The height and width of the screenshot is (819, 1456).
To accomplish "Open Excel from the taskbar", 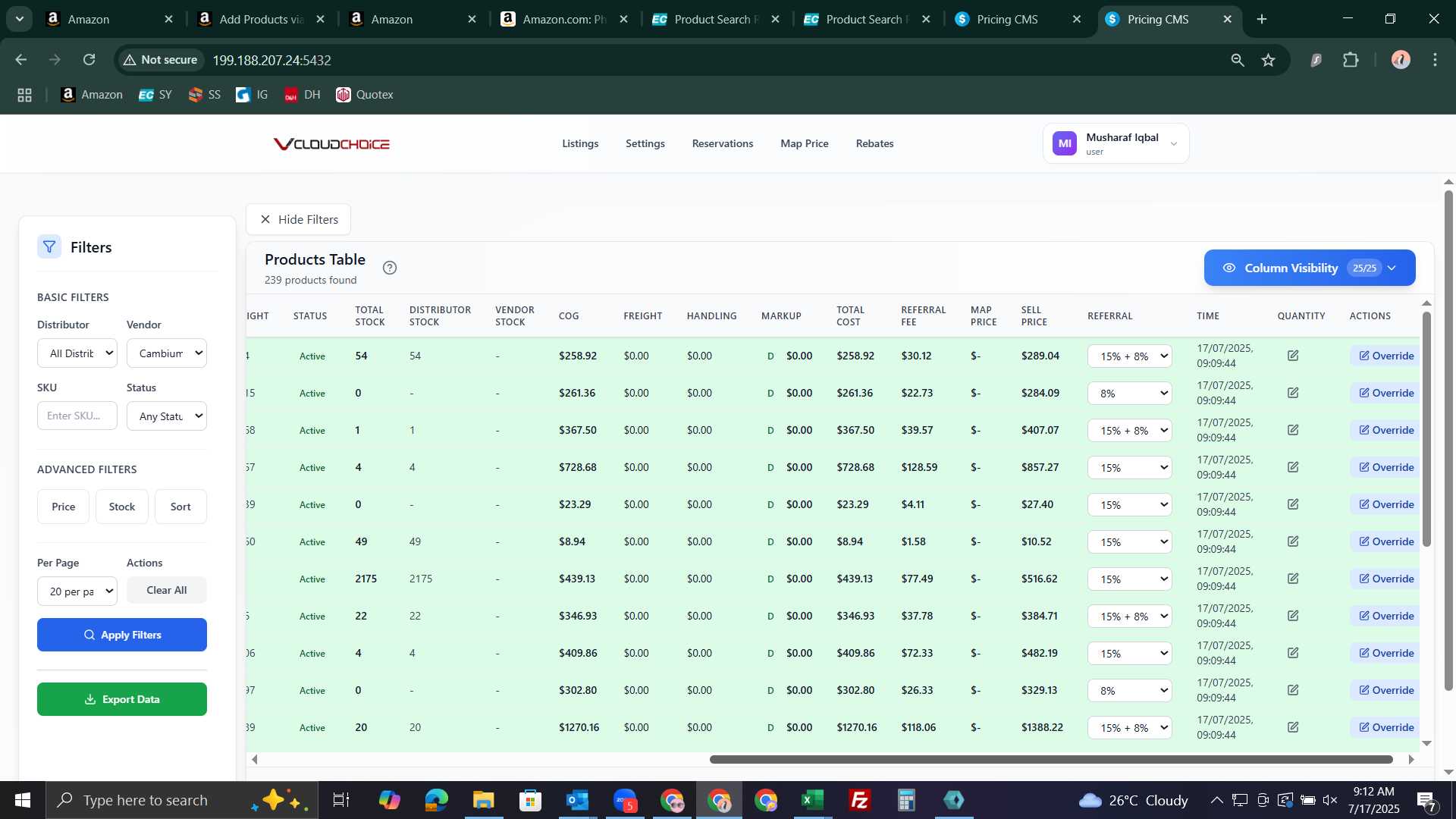I will tap(812, 800).
